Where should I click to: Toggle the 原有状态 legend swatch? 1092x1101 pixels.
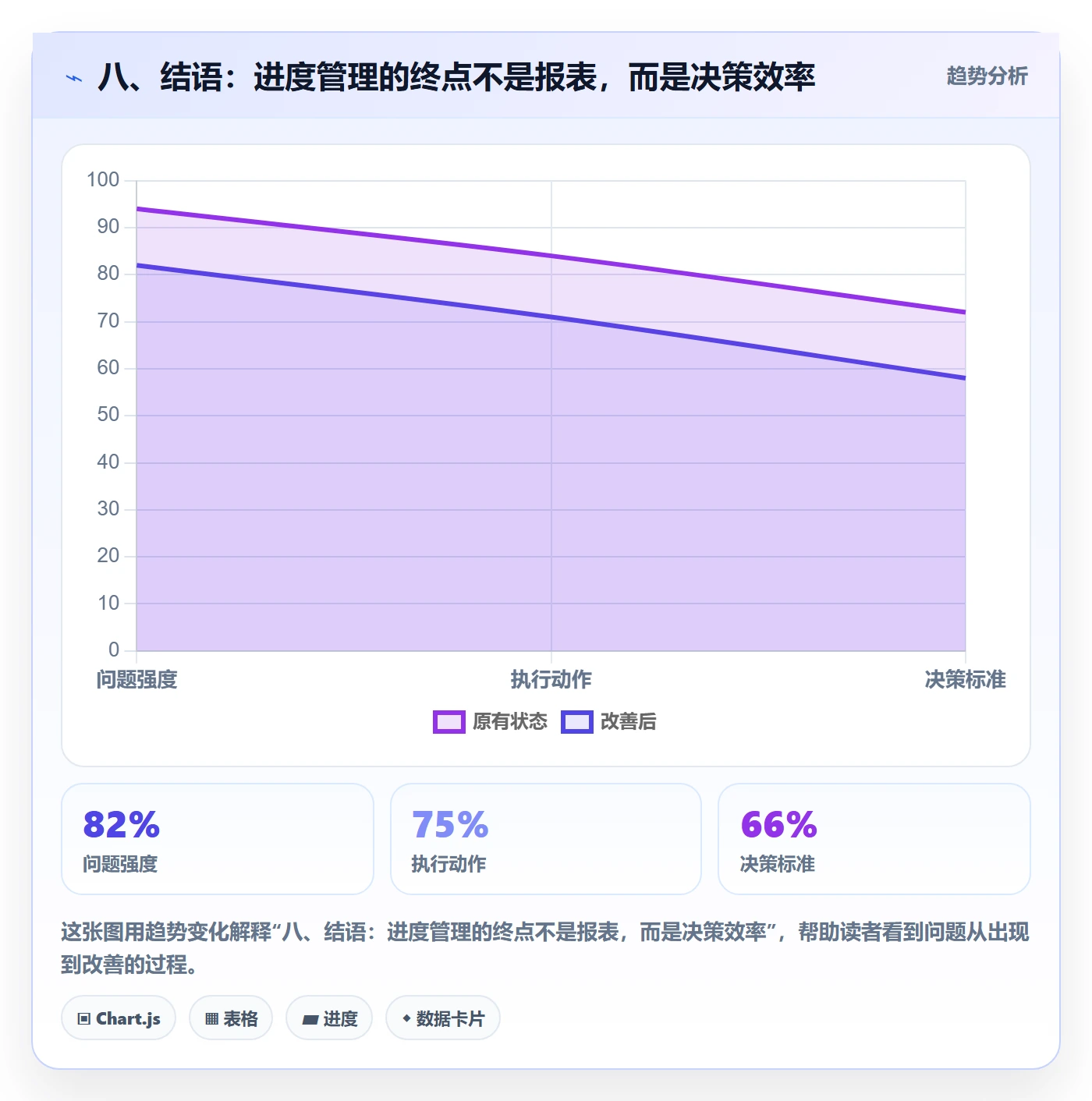coord(449,722)
